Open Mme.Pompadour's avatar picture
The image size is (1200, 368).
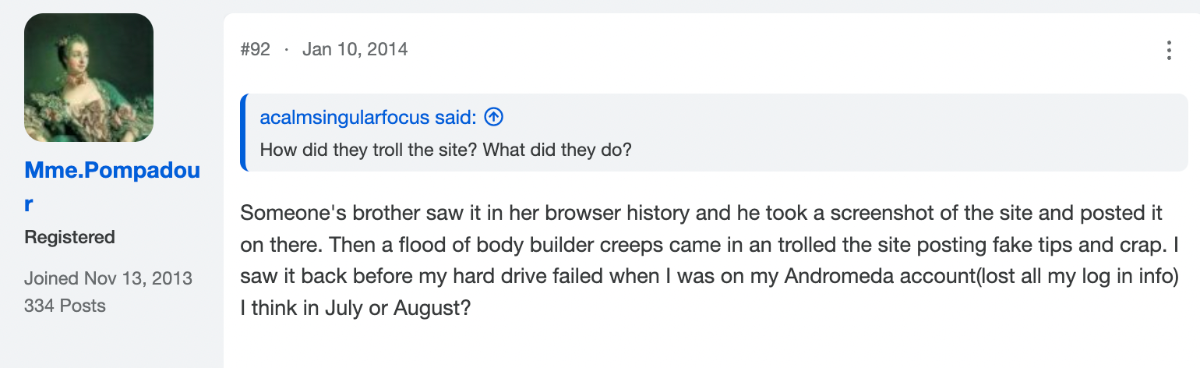(x=89, y=77)
